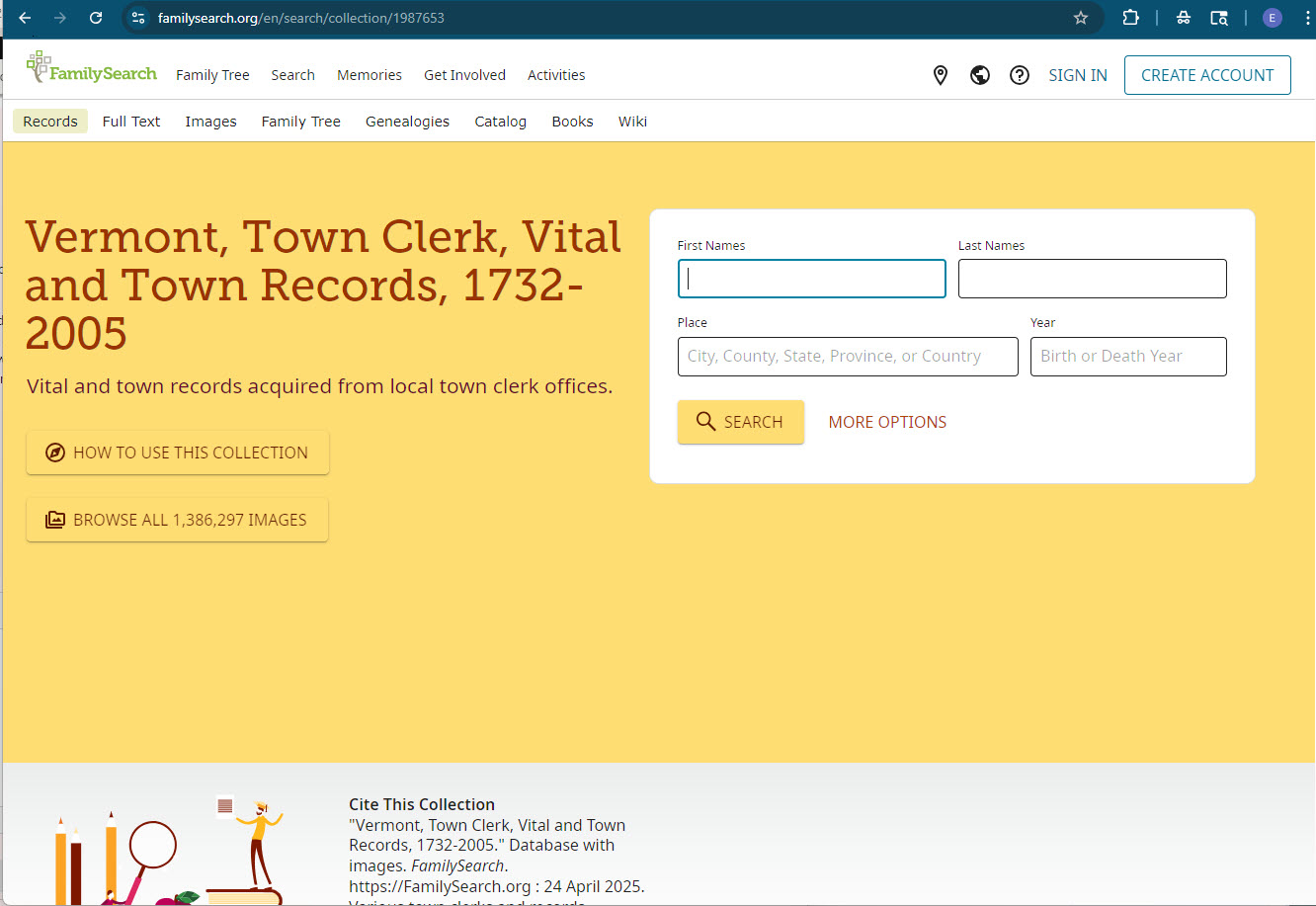Screen dimensions: 1316x906
Task: Open the help question mark icon
Action: [x=1020, y=75]
